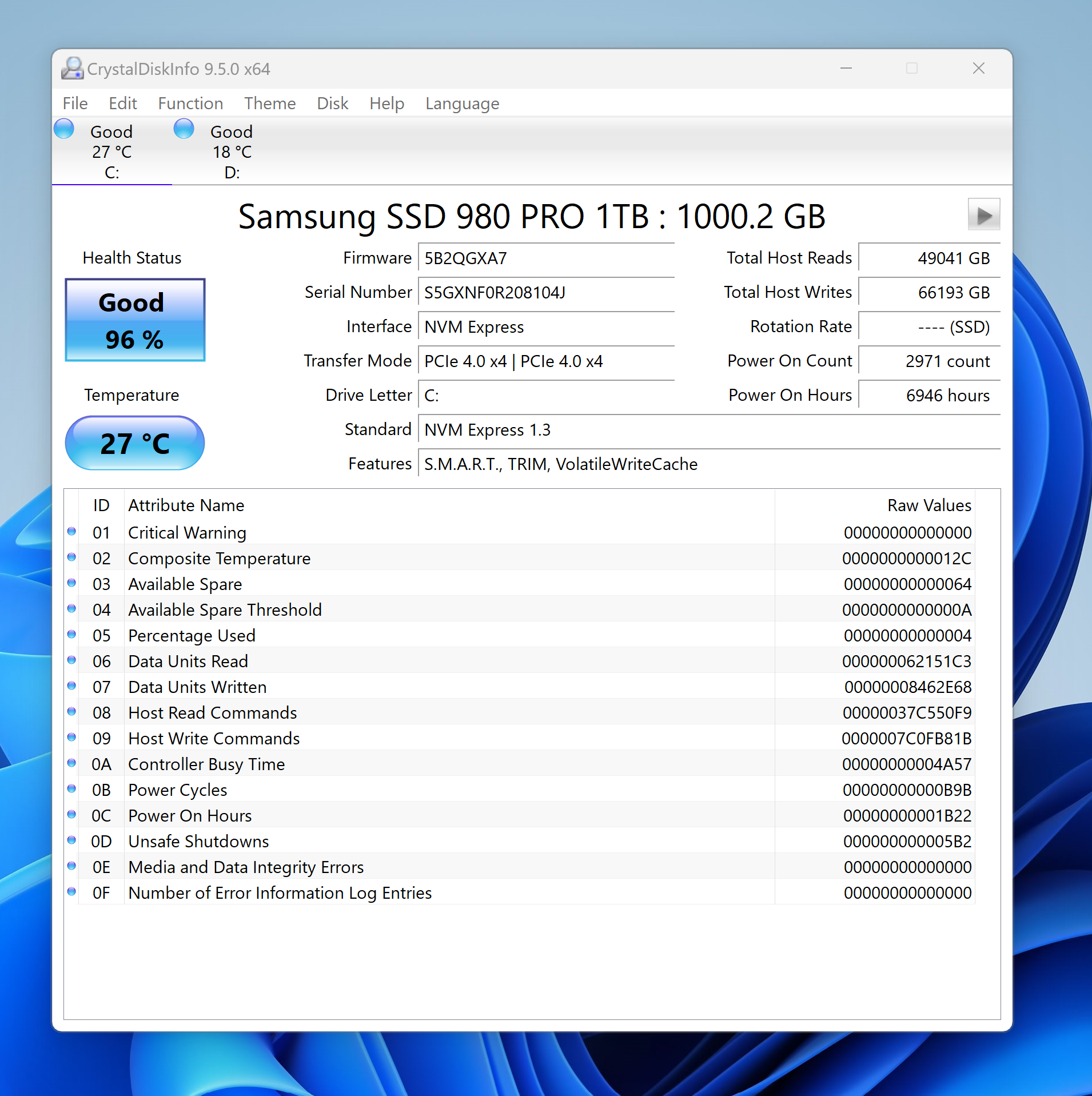This screenshot has height=1096, width=1092.
Task: Click the Transfer Mode field PCIe 4.0 x4
Action: tap(547, 361)
